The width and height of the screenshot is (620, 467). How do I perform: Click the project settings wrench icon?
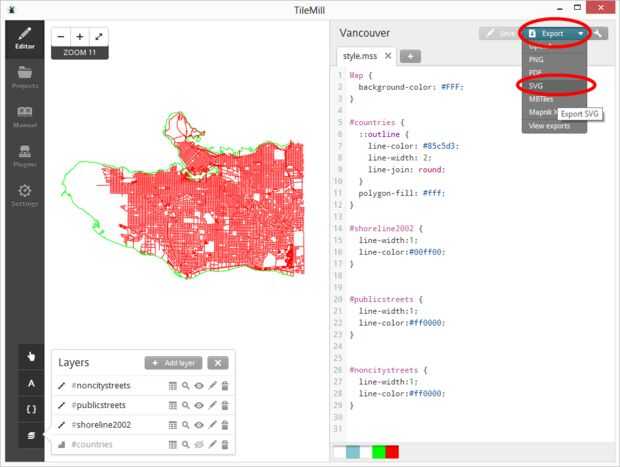tap(598, 34)
